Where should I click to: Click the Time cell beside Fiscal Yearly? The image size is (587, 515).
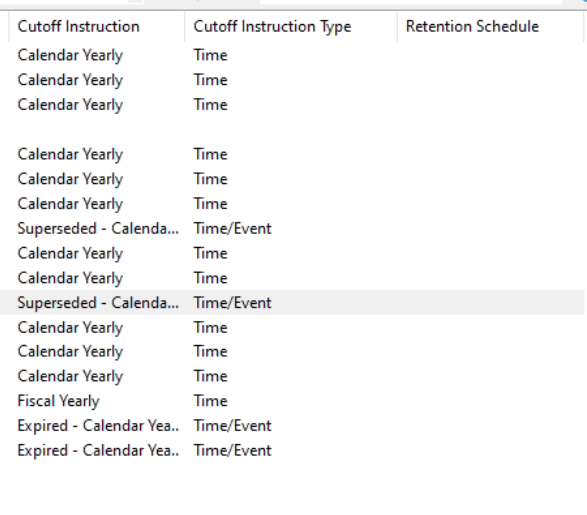tap(210, 401)
